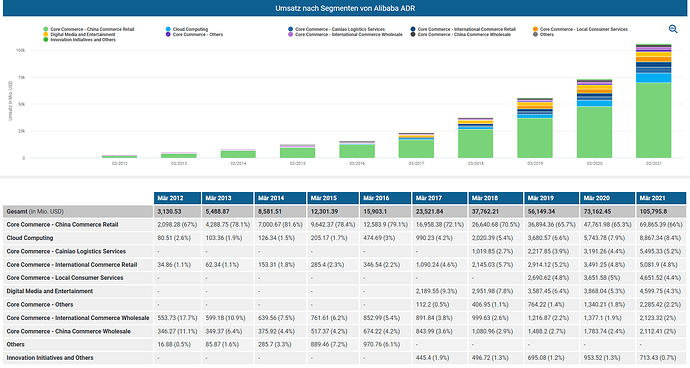Click cell 346.27 (11.1%)
Screen dimensions: 690x368
pos(177,331)
